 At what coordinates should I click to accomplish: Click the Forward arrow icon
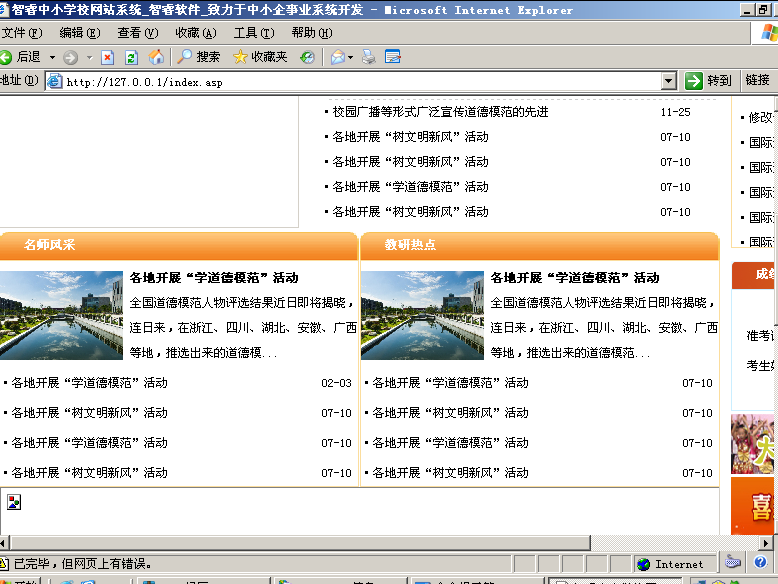(x=70, y=58)
